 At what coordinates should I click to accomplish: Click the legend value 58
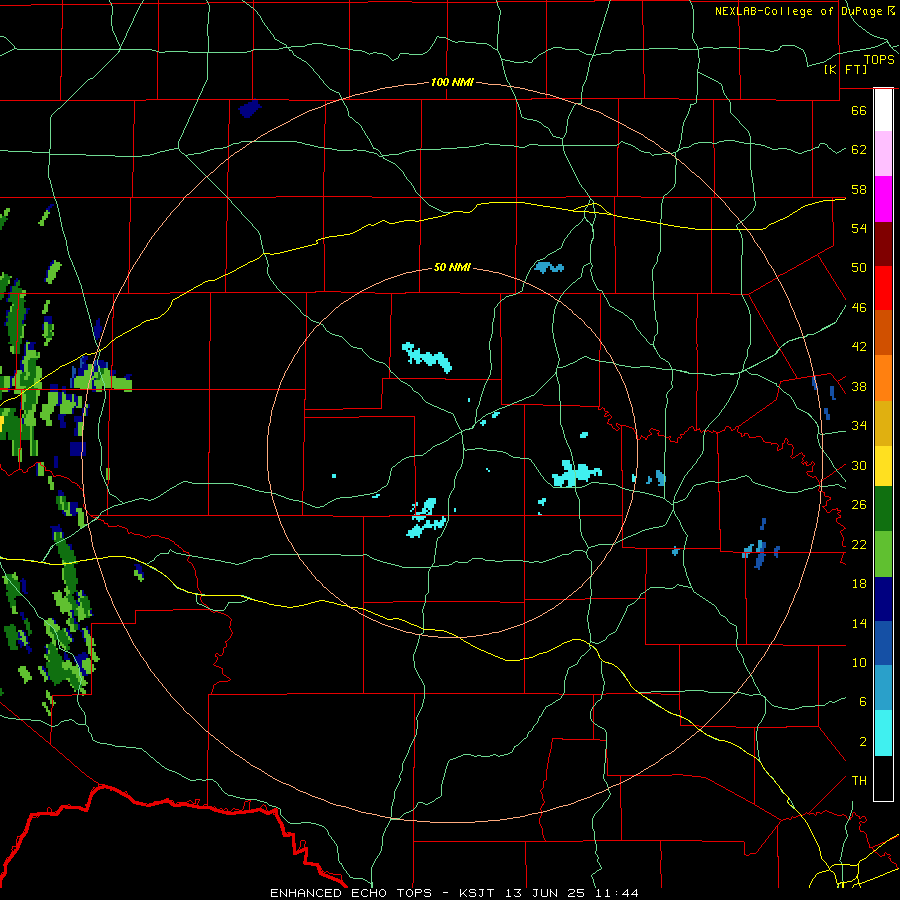click(859, 189)
